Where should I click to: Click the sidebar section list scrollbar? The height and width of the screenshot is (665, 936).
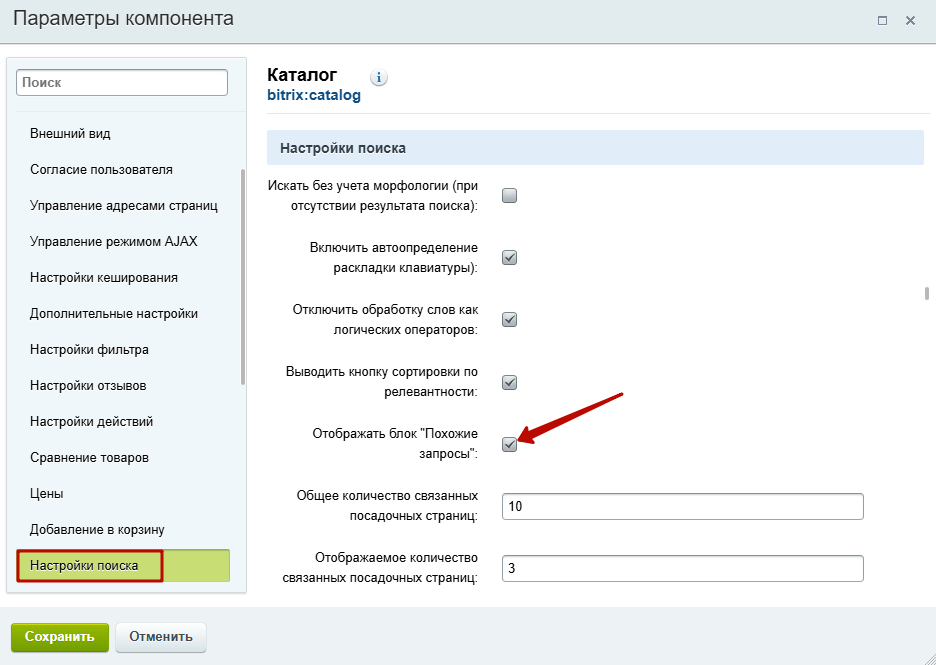coord(242,278)
